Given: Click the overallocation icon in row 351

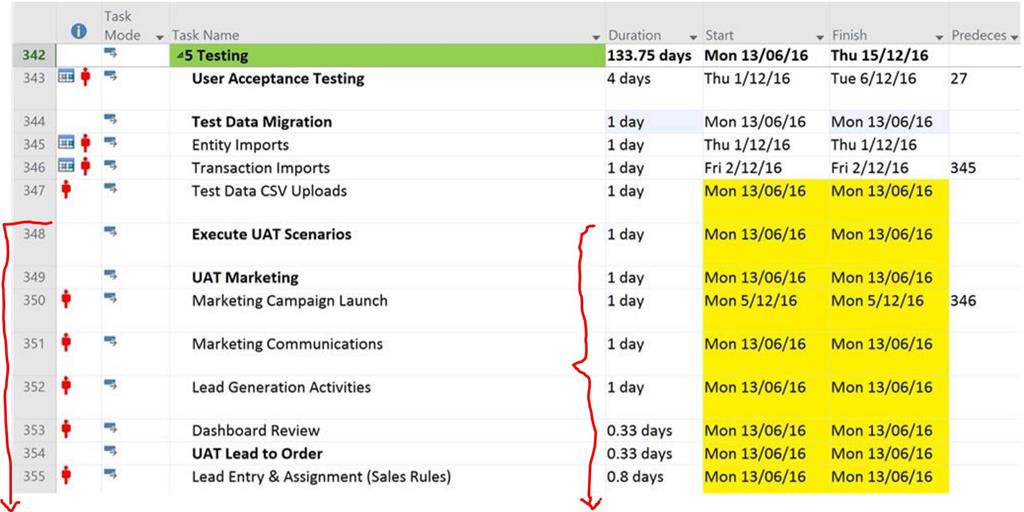Looking at the screenshot, I should tap(65, 342).
